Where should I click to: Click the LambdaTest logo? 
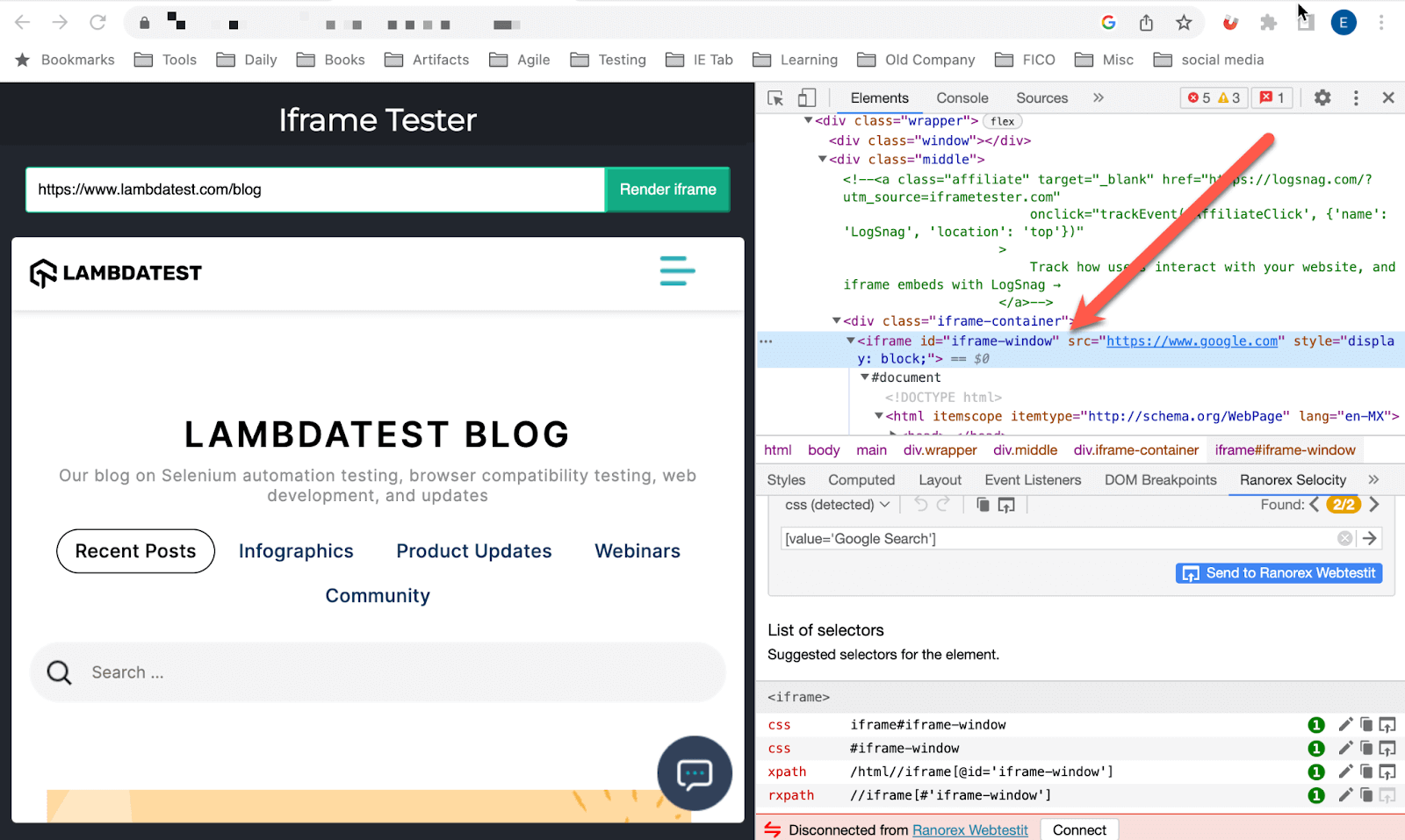click(x=115, y=273)
